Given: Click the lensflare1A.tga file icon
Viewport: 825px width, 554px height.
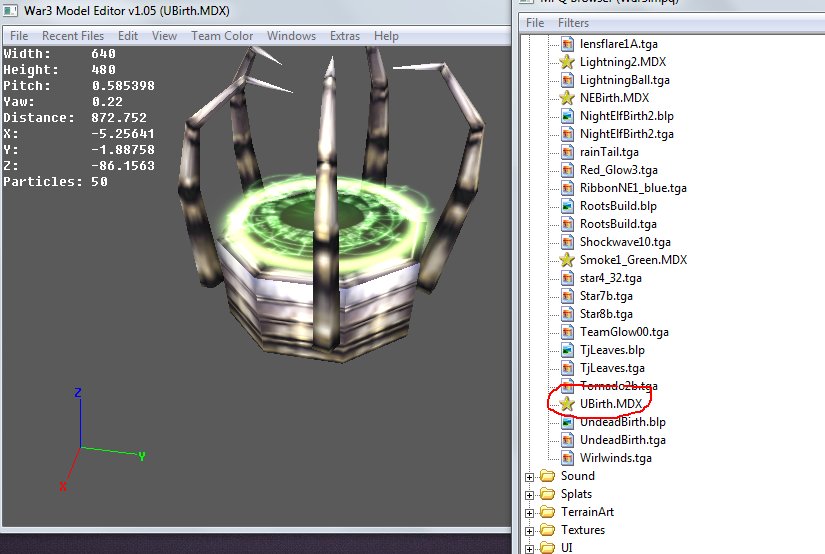Looking at the screenshot, I should pyautogui.click(x=567, y=44).
